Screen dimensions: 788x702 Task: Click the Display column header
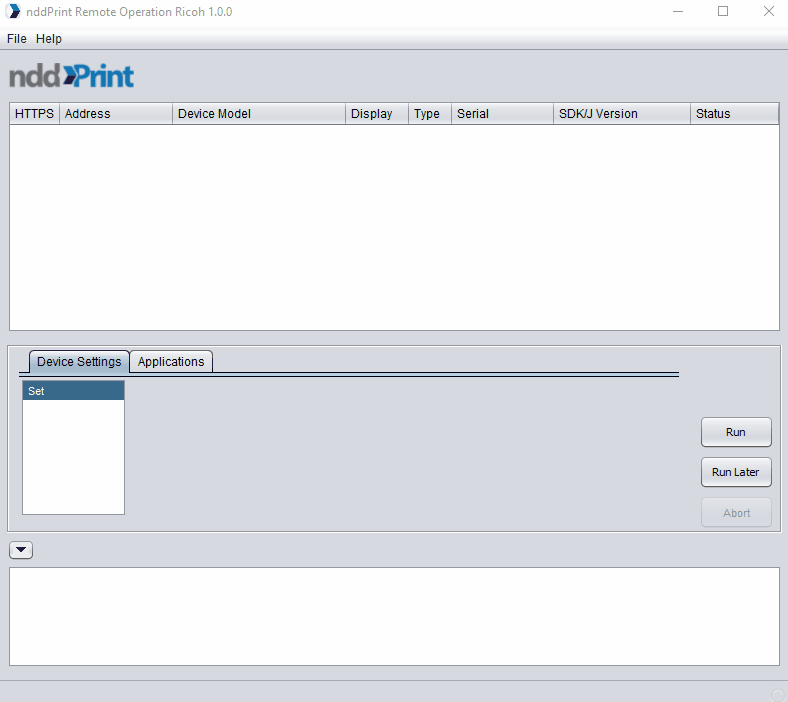click(x=376, y=114)
